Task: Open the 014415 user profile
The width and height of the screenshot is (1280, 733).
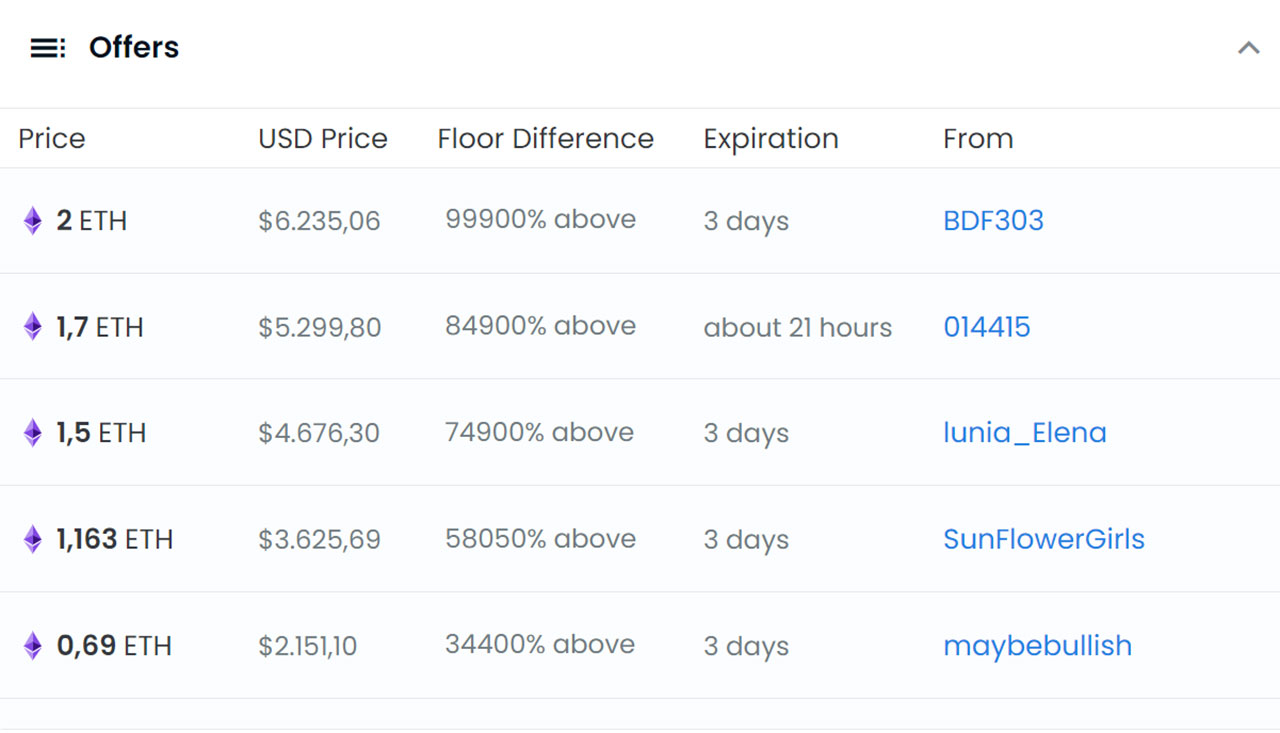Action: pyautogui.click(x=986, y=327)
